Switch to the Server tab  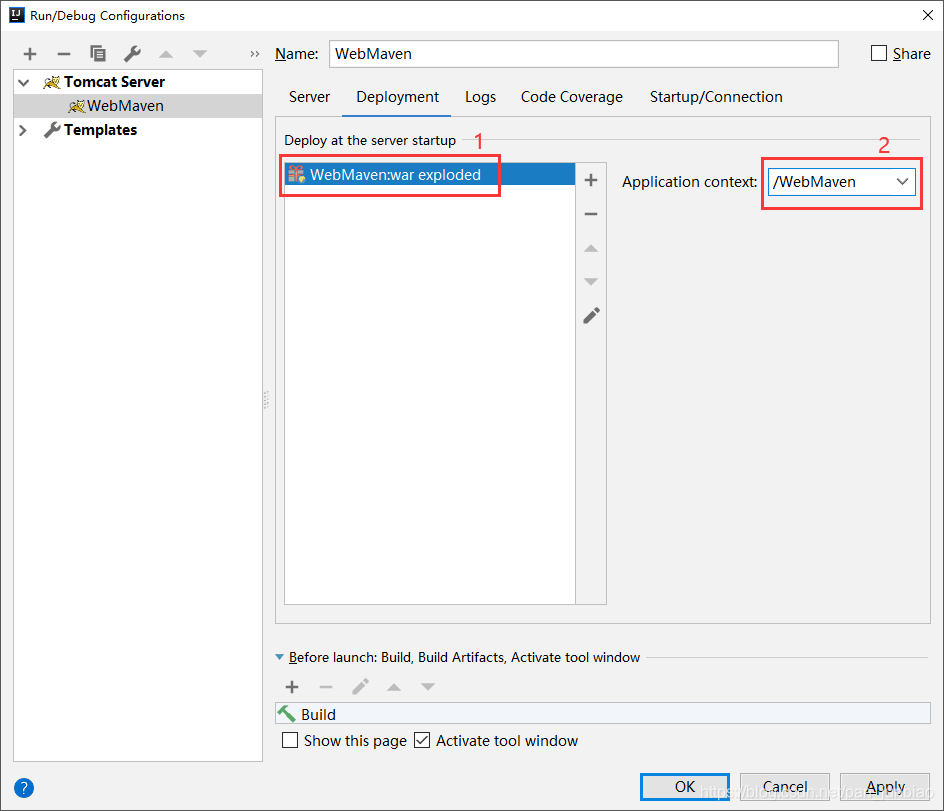tap(309, 97)
